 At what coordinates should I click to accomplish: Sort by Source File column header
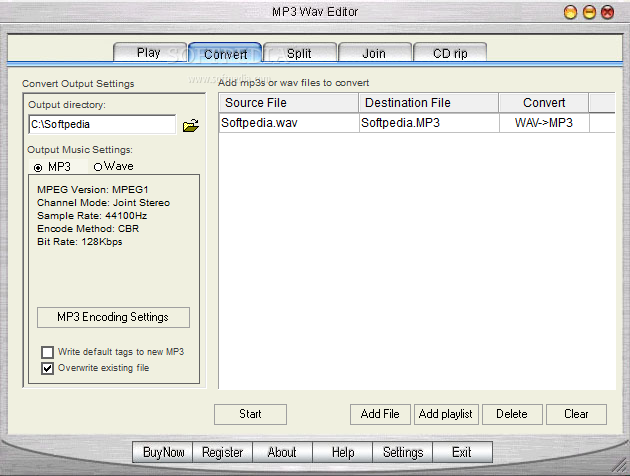tap(288, 103)
